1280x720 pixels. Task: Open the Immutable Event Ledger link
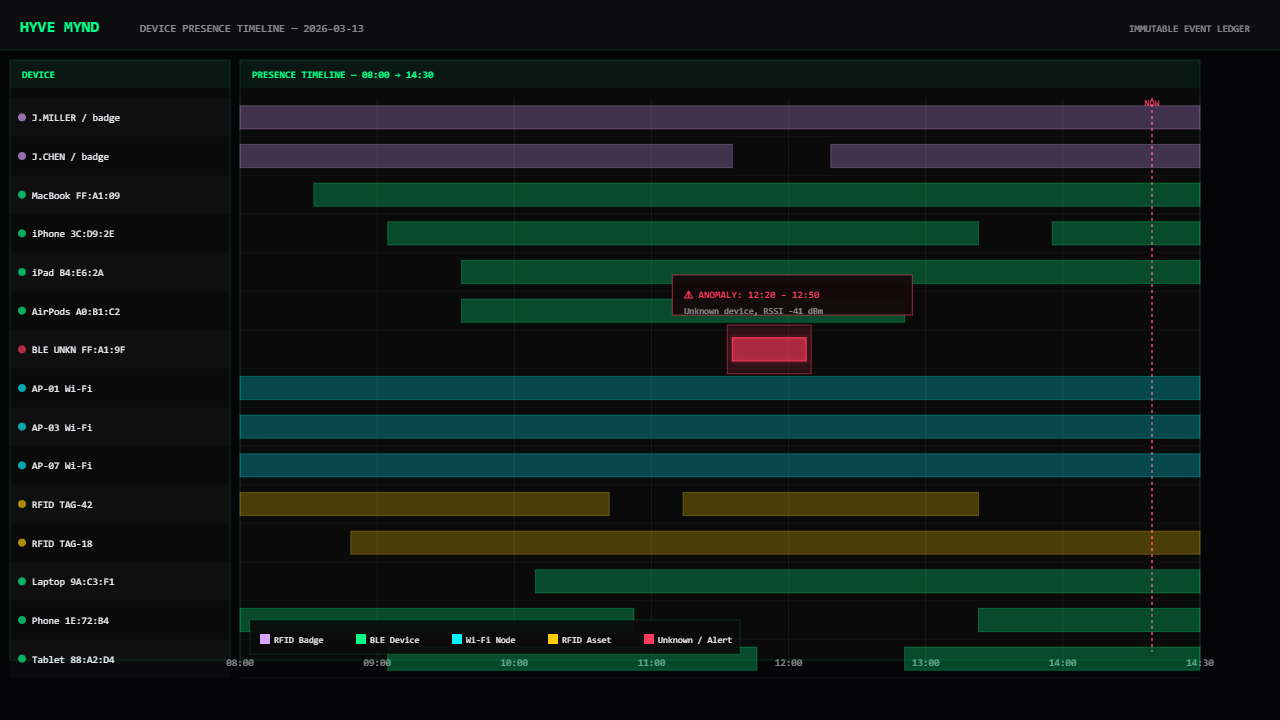click(1188, 29)
